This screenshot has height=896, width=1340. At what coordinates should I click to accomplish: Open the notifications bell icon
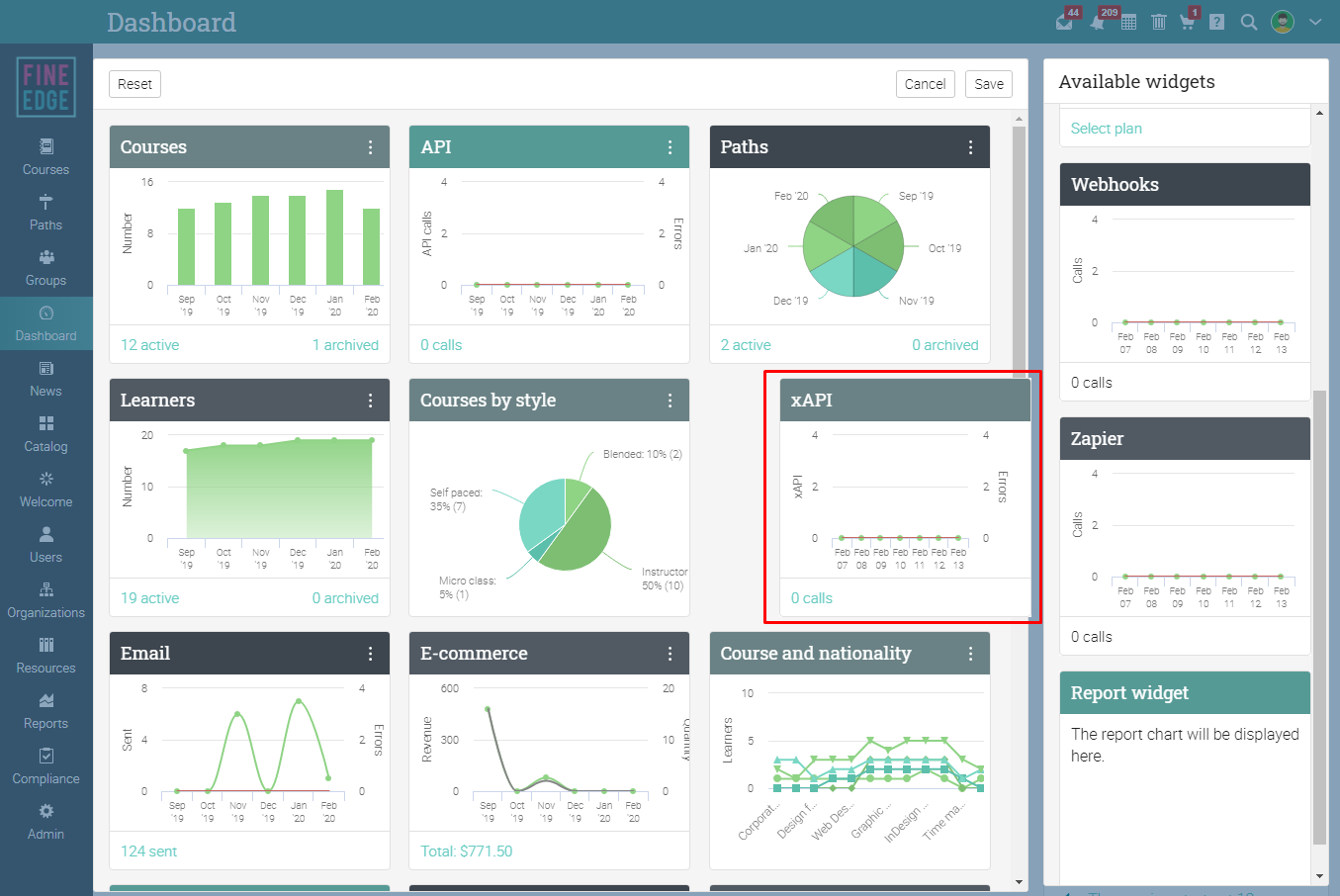[1098, 22]
